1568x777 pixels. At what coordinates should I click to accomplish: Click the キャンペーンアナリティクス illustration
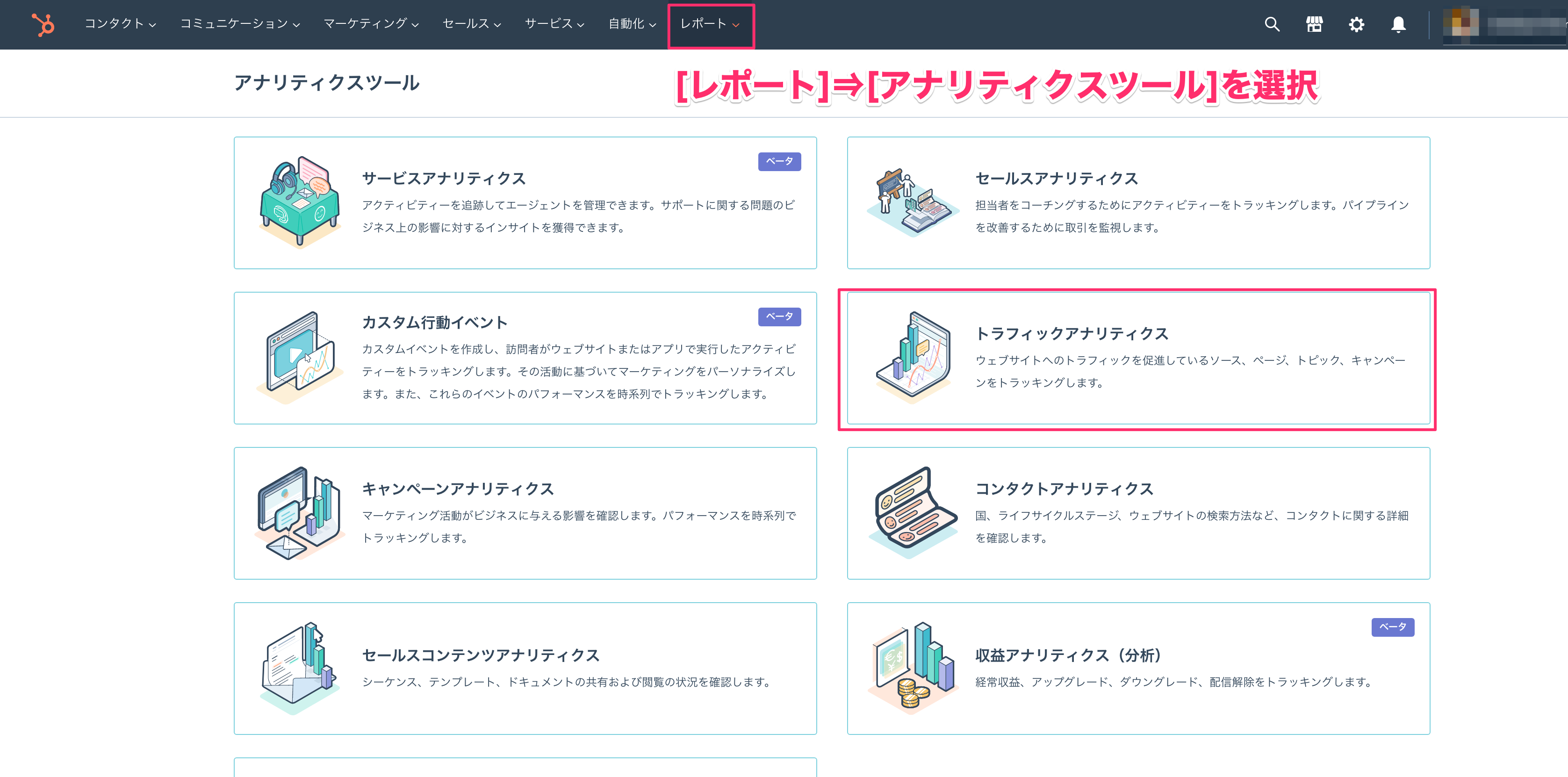pos(300,513)
